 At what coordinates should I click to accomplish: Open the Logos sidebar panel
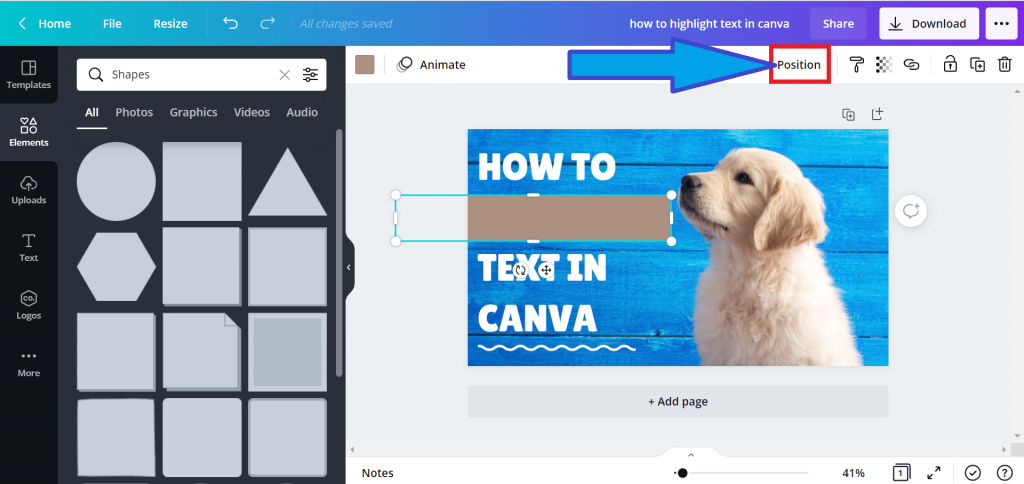[28, 305]
